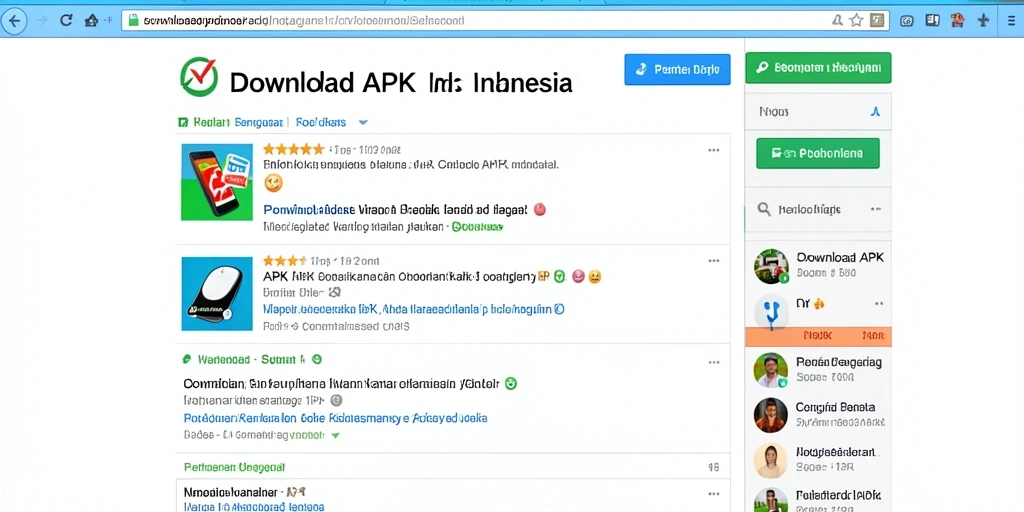Image resolution: width=1024 pixels, height=512 pixels.
Task: Collapse the sidebar Nigos panel chevron
Action: point(876,112)
